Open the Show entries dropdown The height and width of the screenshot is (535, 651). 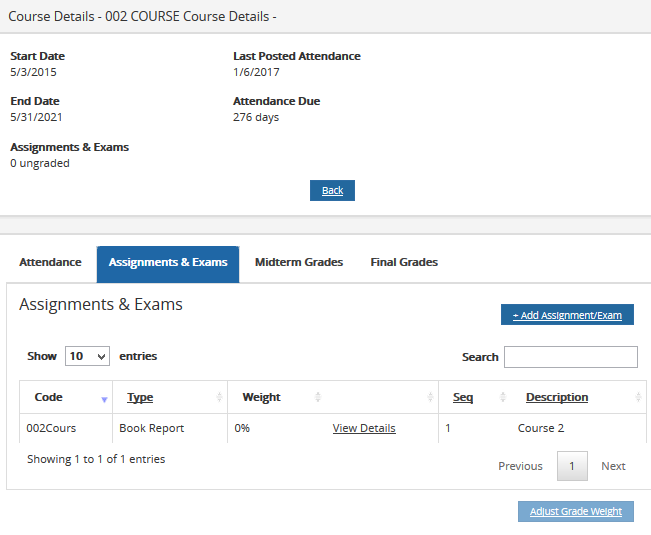[x=87, y=356]
